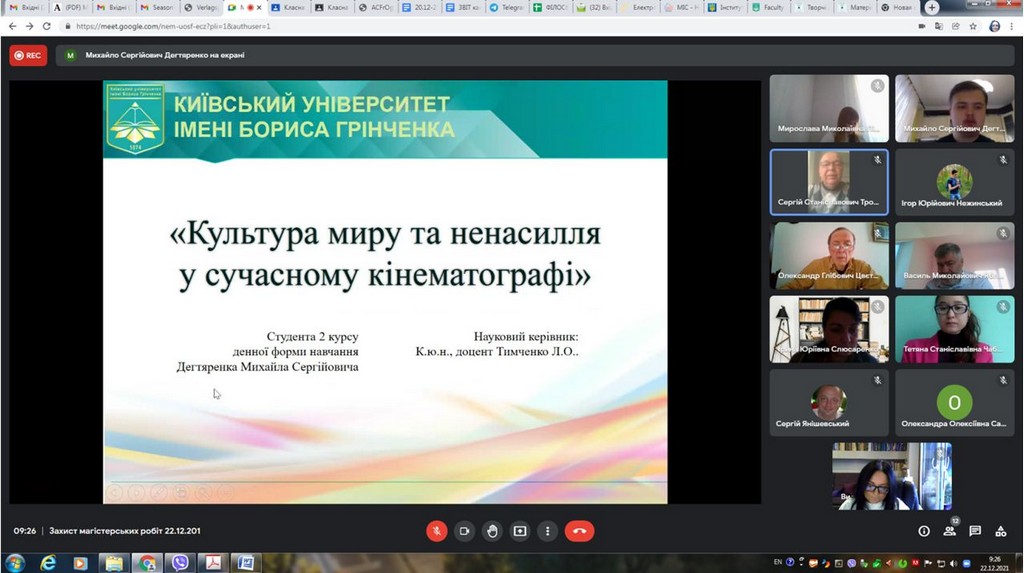The height and width of the screenshot is (573, 1024).
Task: Open the Meet activities panel
Action: pos(1001,531)
